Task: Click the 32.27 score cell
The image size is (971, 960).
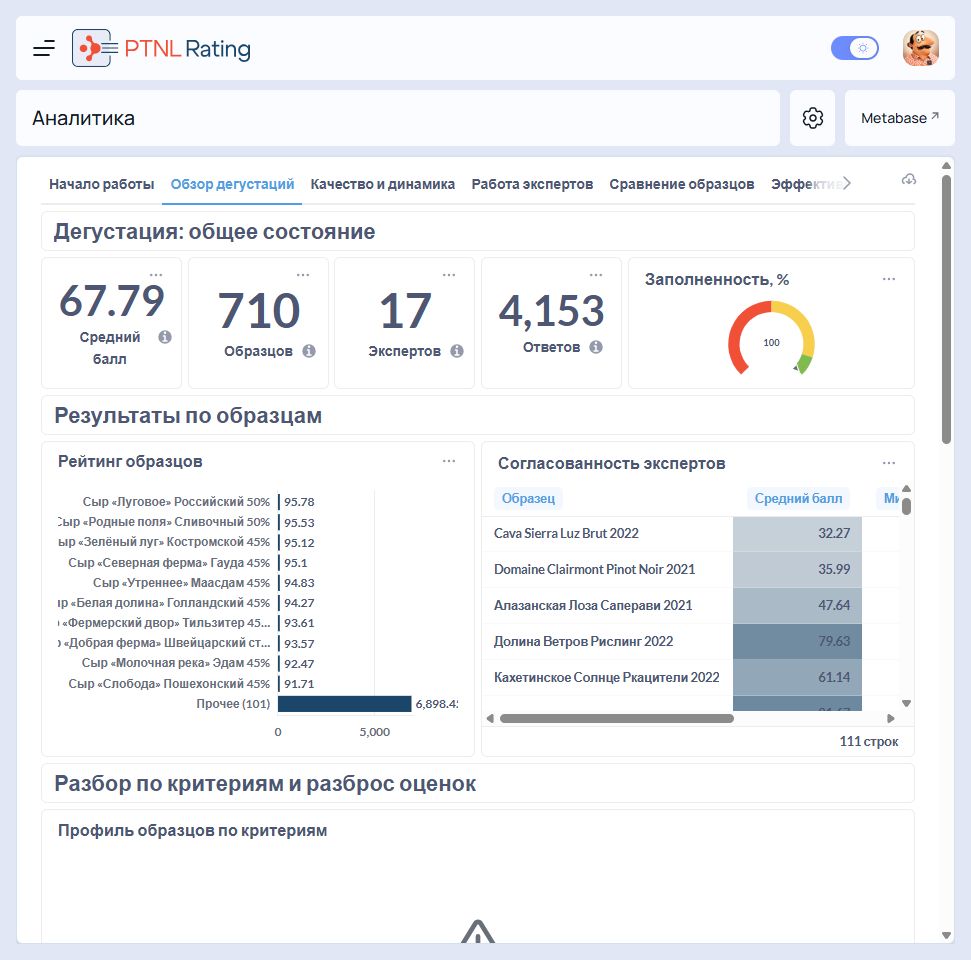Action: (x=798, y=533)
